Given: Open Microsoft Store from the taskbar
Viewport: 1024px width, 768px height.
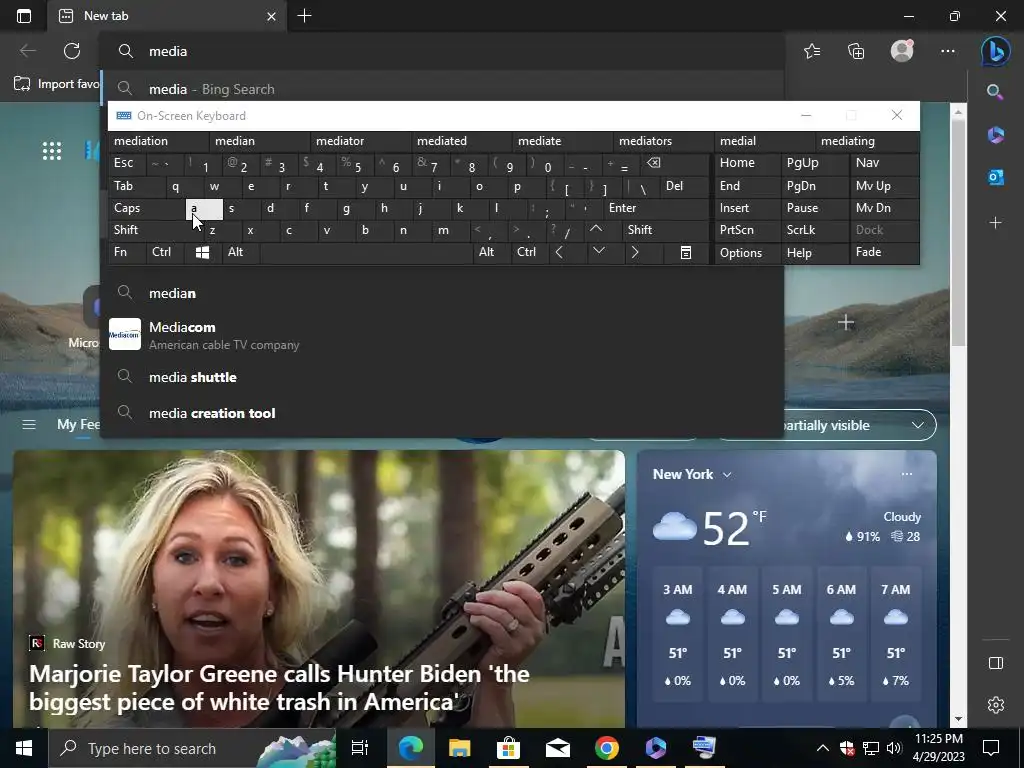Looking at the screenshot, I should click(x=508, y=748).
